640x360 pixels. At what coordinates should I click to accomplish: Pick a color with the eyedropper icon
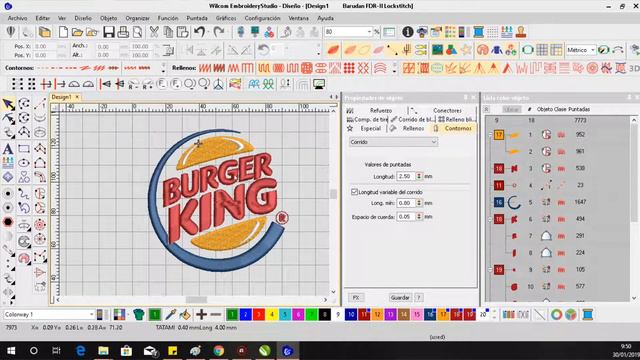click(x=171, y=314)
